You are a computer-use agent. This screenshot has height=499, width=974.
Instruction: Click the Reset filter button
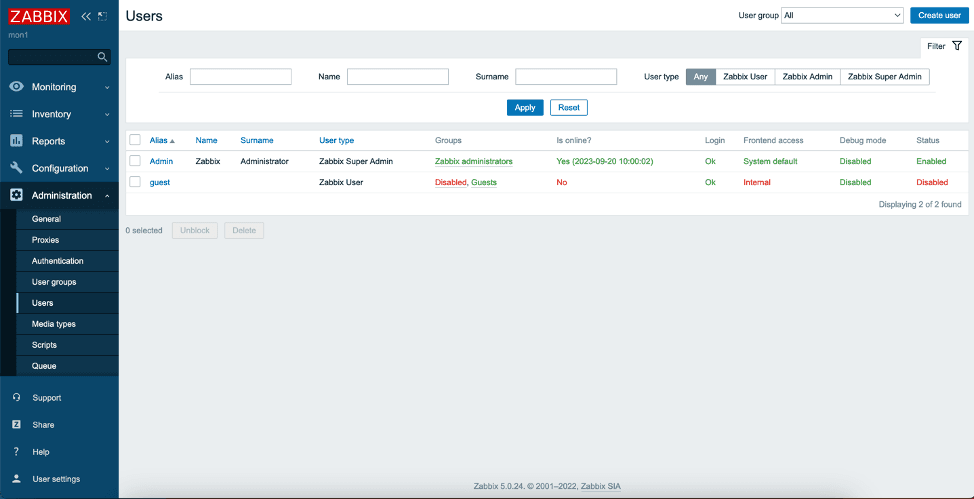coord(568,108)
